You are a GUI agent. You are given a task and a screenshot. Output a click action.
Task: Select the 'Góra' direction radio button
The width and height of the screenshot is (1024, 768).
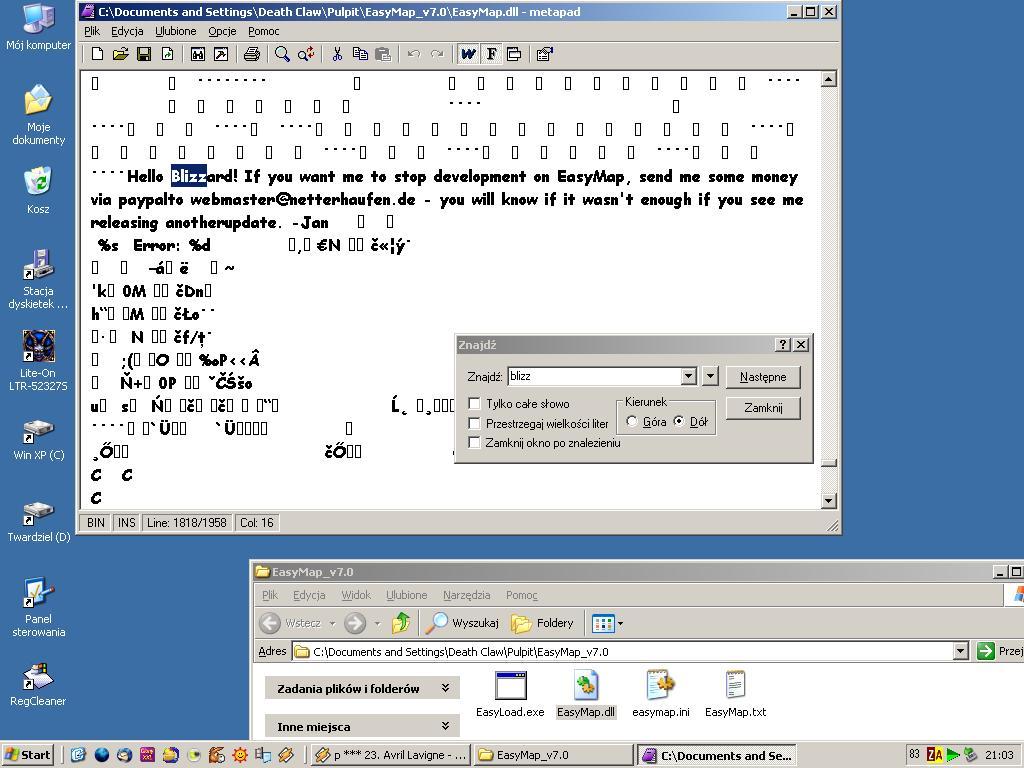click(x=632, y=422)
